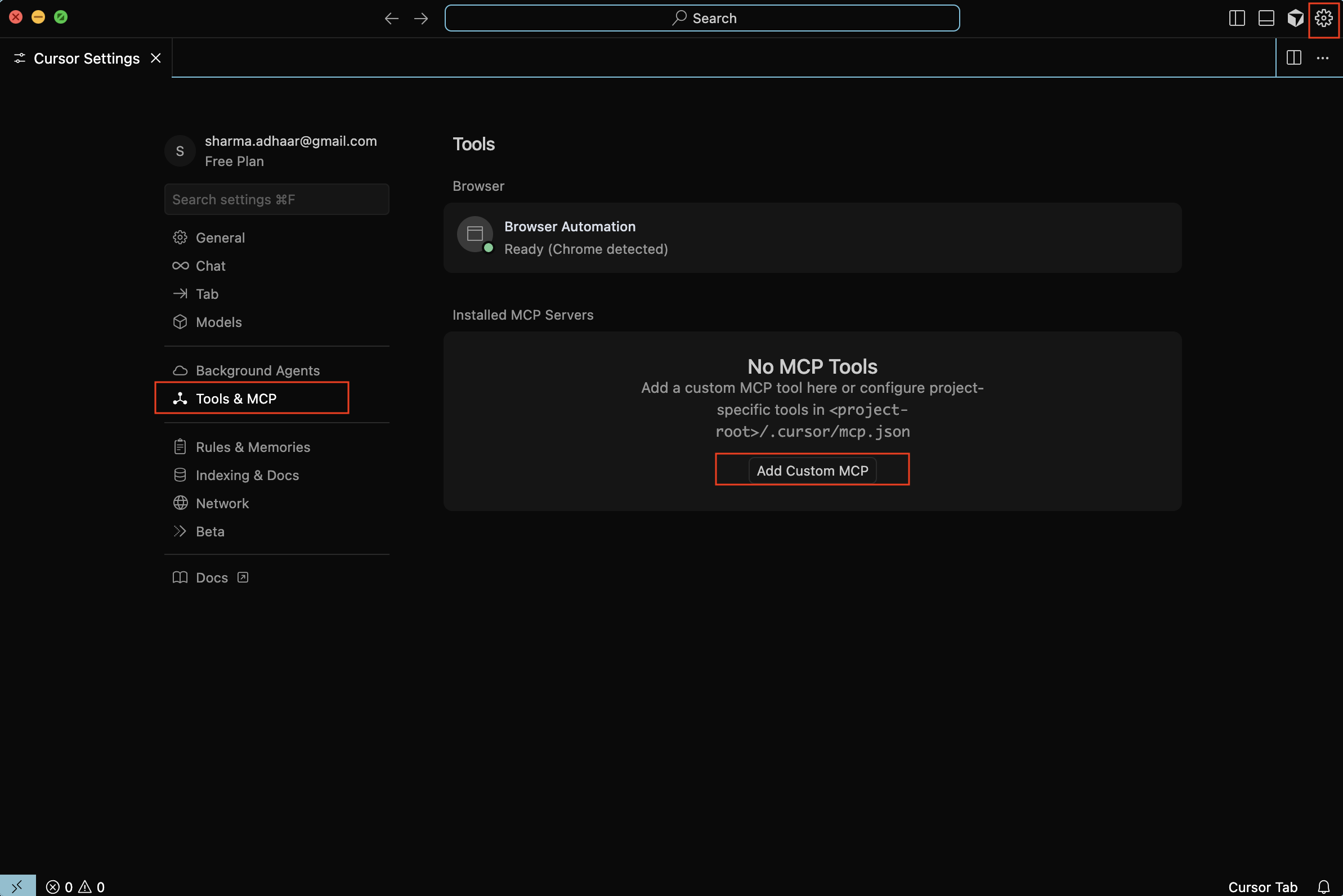Toggle the panel layout icon in titlebar

tap(1266, 17)
